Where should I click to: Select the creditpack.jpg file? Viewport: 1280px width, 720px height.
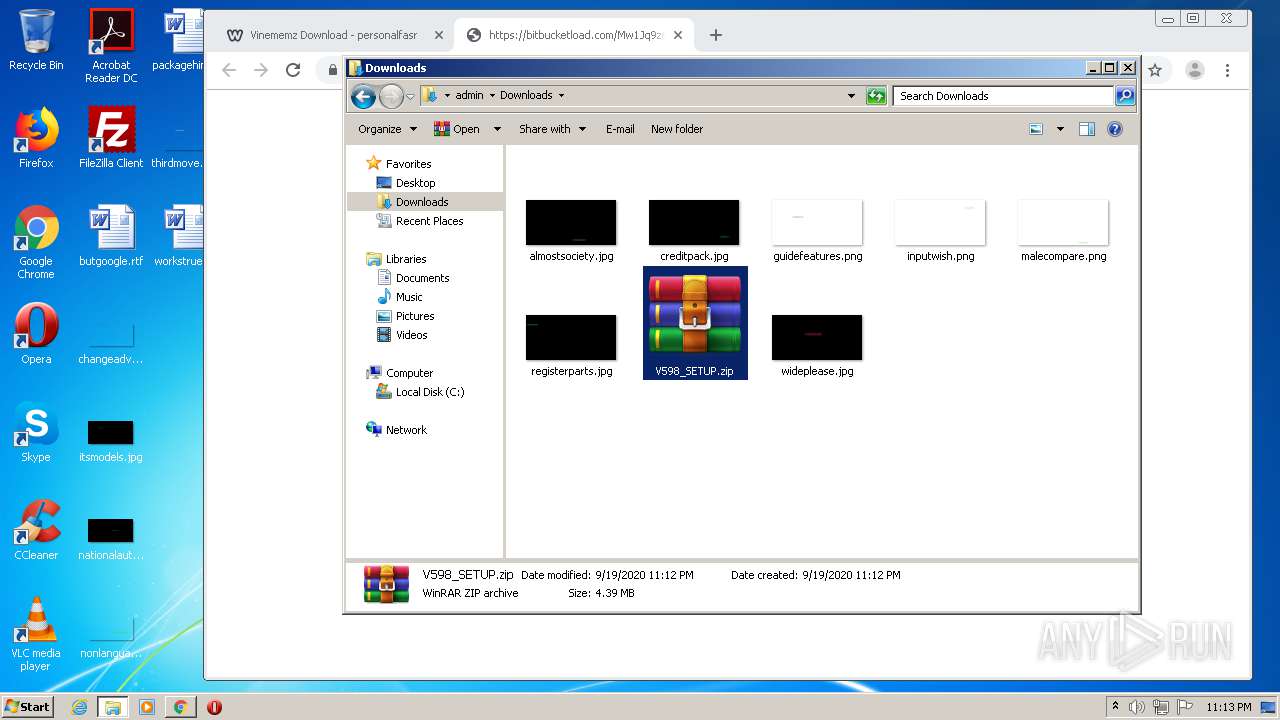pos(694,231)
